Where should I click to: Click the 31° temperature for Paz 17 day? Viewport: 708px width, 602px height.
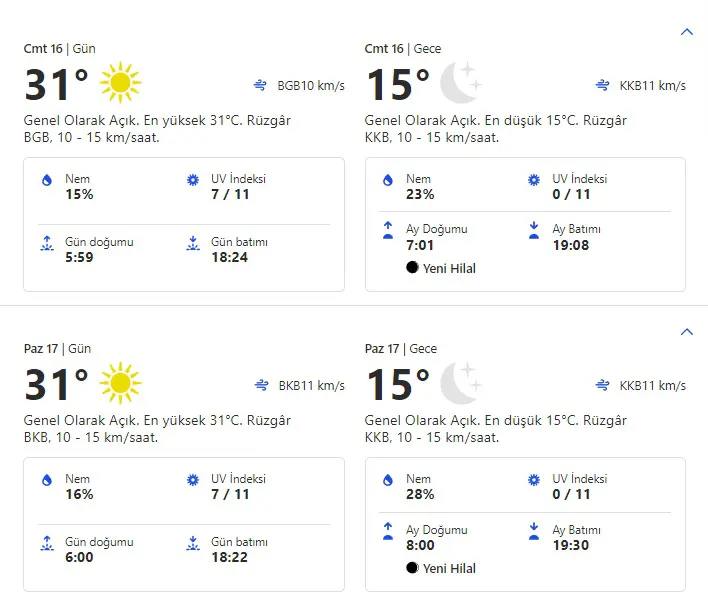click(56, 385)
